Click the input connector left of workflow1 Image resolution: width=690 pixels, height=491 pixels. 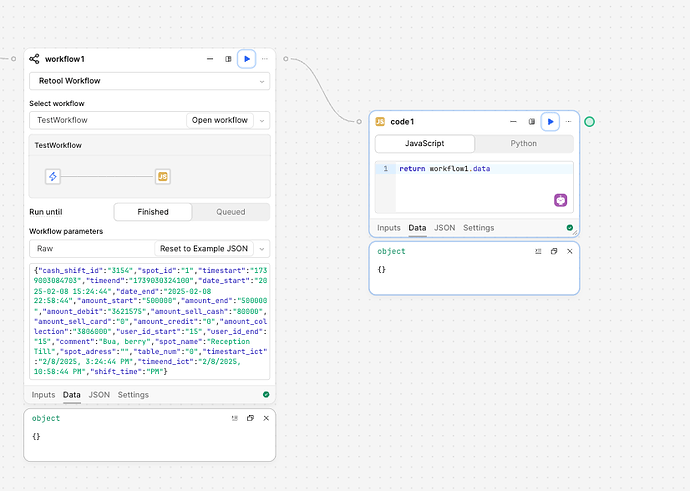point(14,59)
